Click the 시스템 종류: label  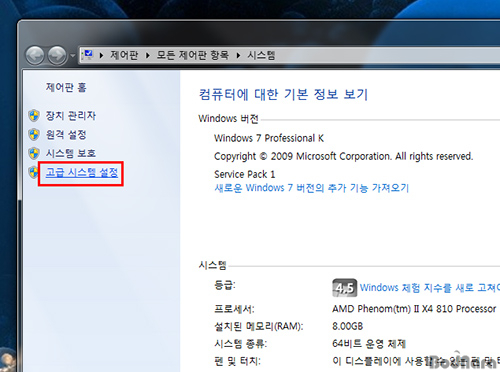241,344
